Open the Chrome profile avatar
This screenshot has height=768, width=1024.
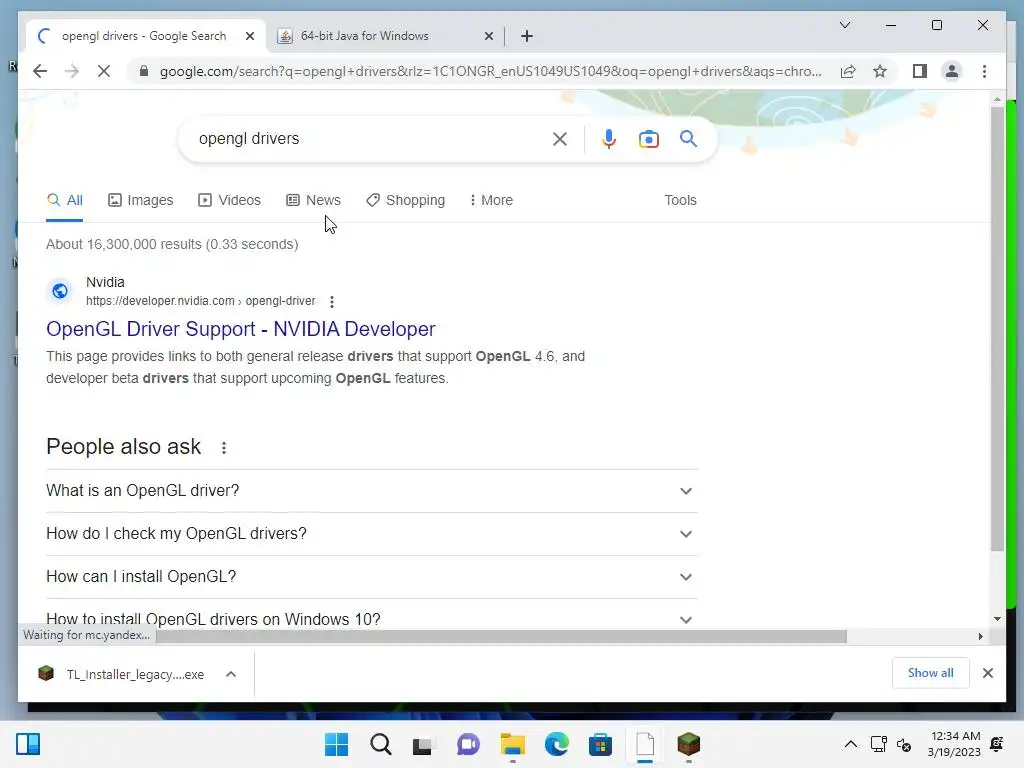(x=952, y=71)
